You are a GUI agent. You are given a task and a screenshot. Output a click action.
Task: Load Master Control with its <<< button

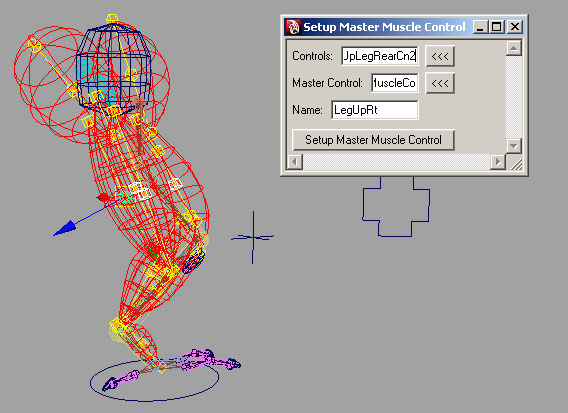pyautogui.click(x=440, y=83)
